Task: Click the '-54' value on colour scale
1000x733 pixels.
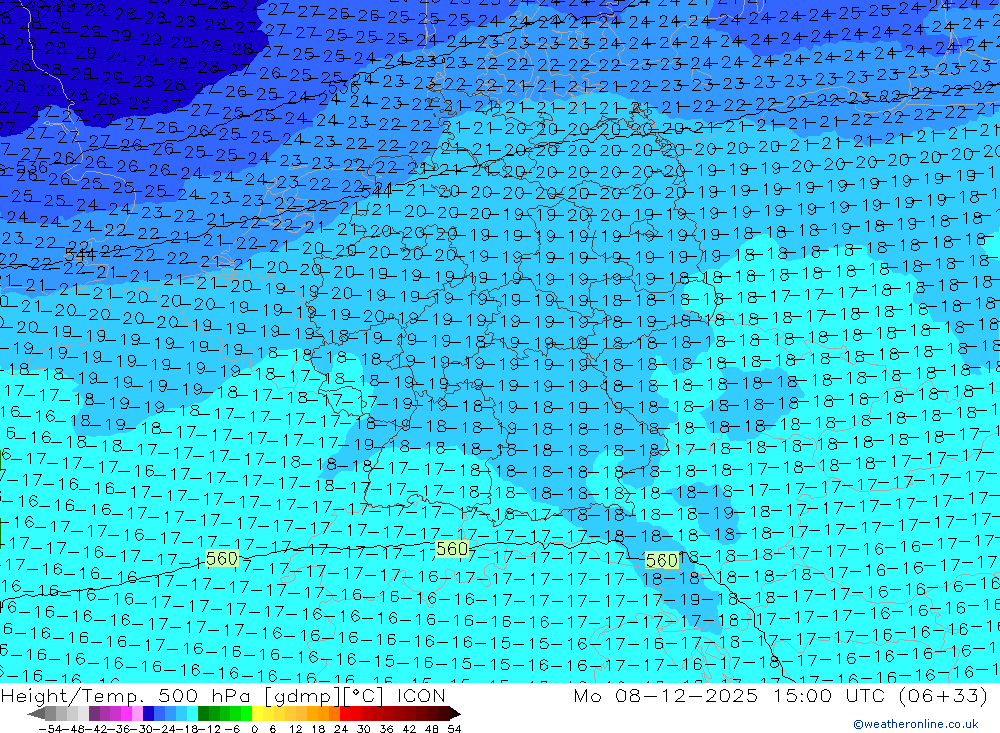Action: 49,729
